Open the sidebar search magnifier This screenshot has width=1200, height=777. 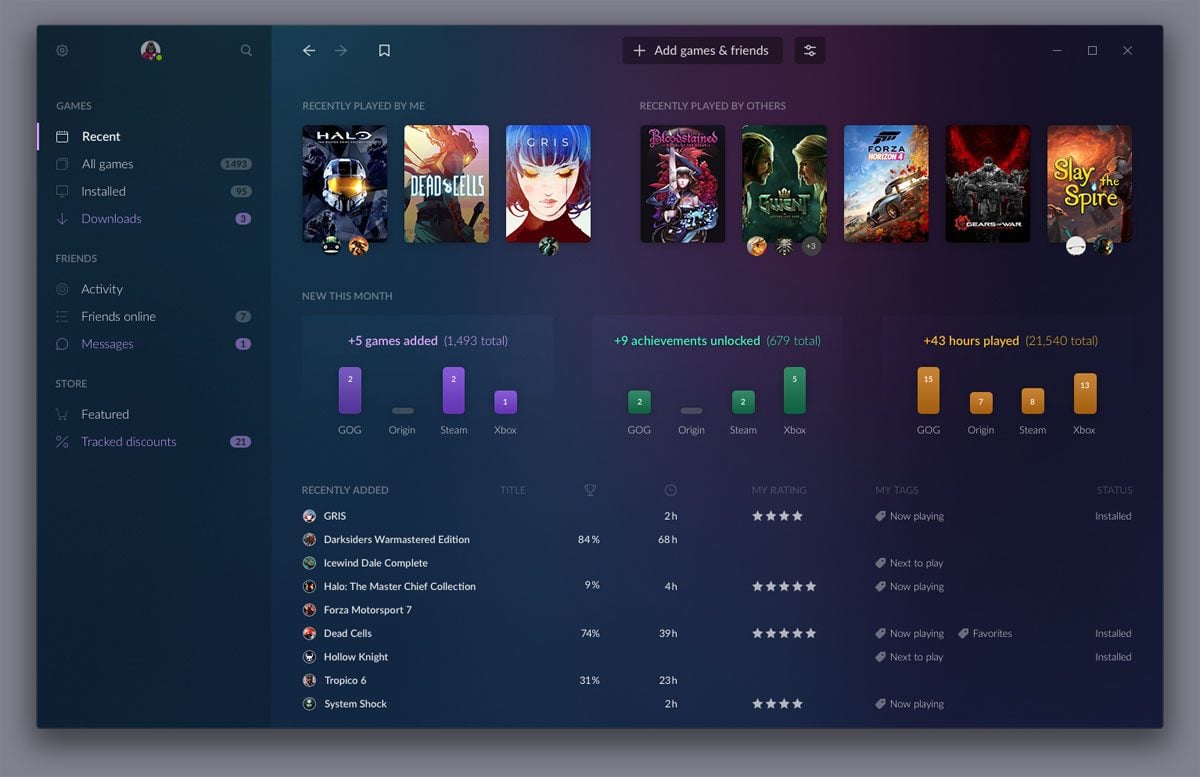(246, 50)
